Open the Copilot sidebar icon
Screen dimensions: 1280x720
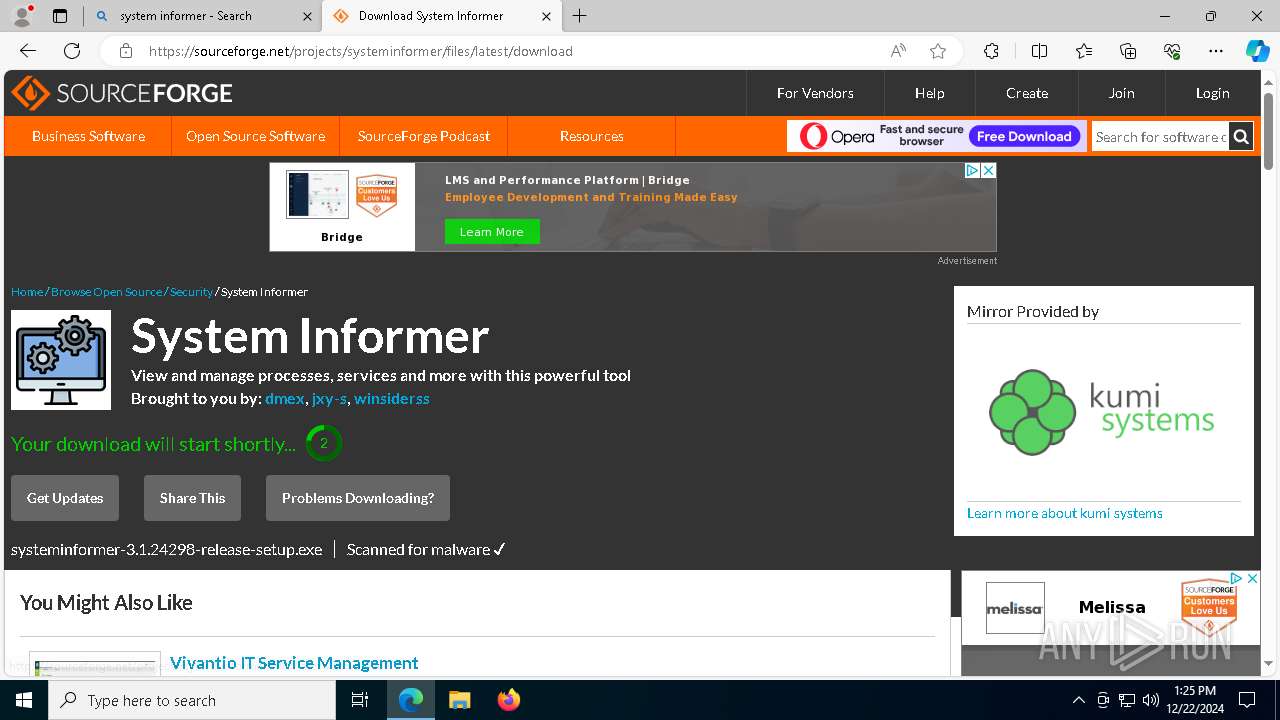(x=1258, y=51)
